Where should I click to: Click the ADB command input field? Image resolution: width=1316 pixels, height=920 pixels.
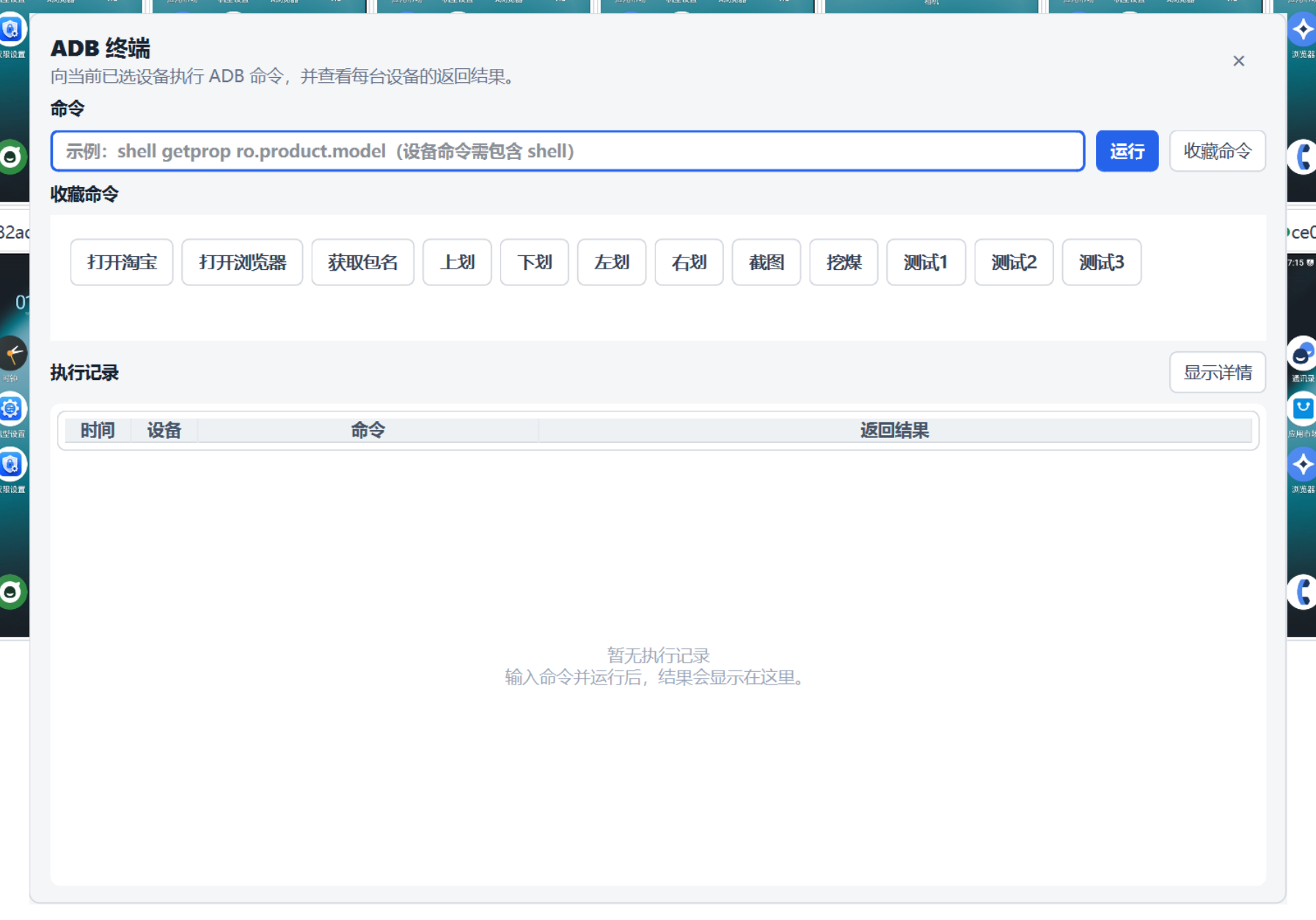tap(567, 151)
